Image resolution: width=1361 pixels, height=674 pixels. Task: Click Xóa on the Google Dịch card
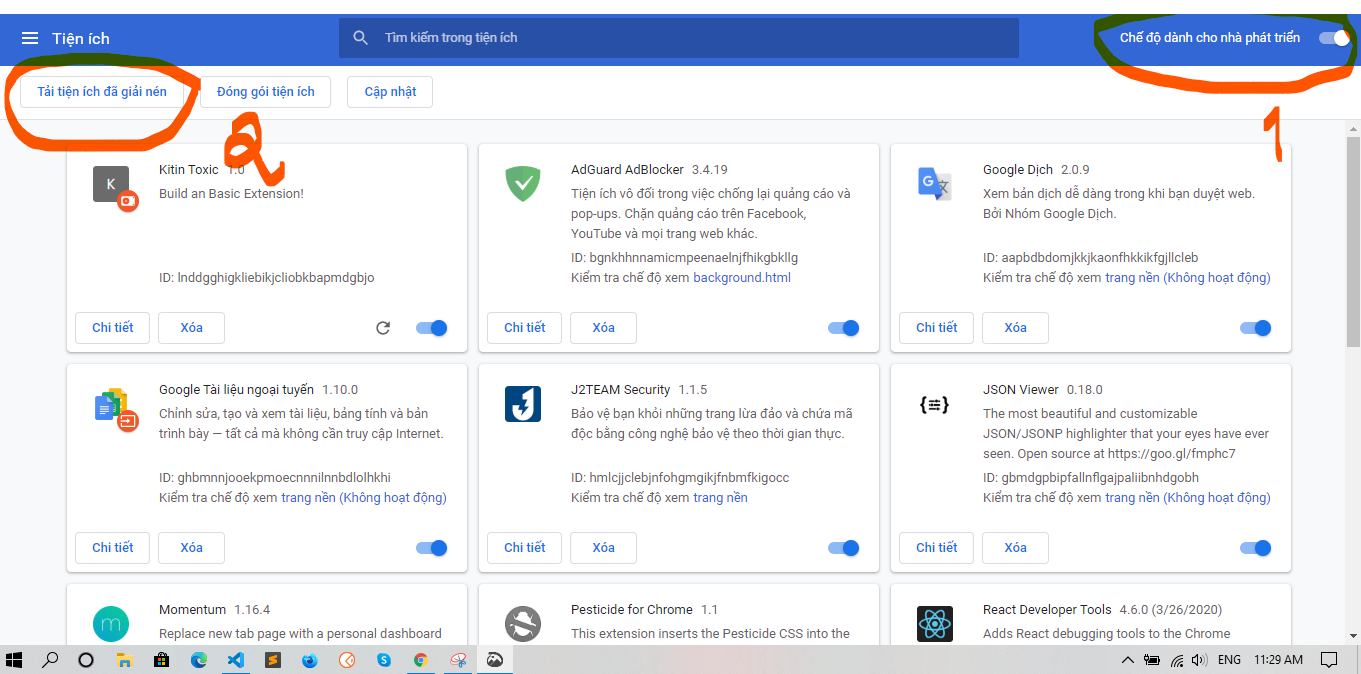pyautogui.click(x=1015, y=328)
